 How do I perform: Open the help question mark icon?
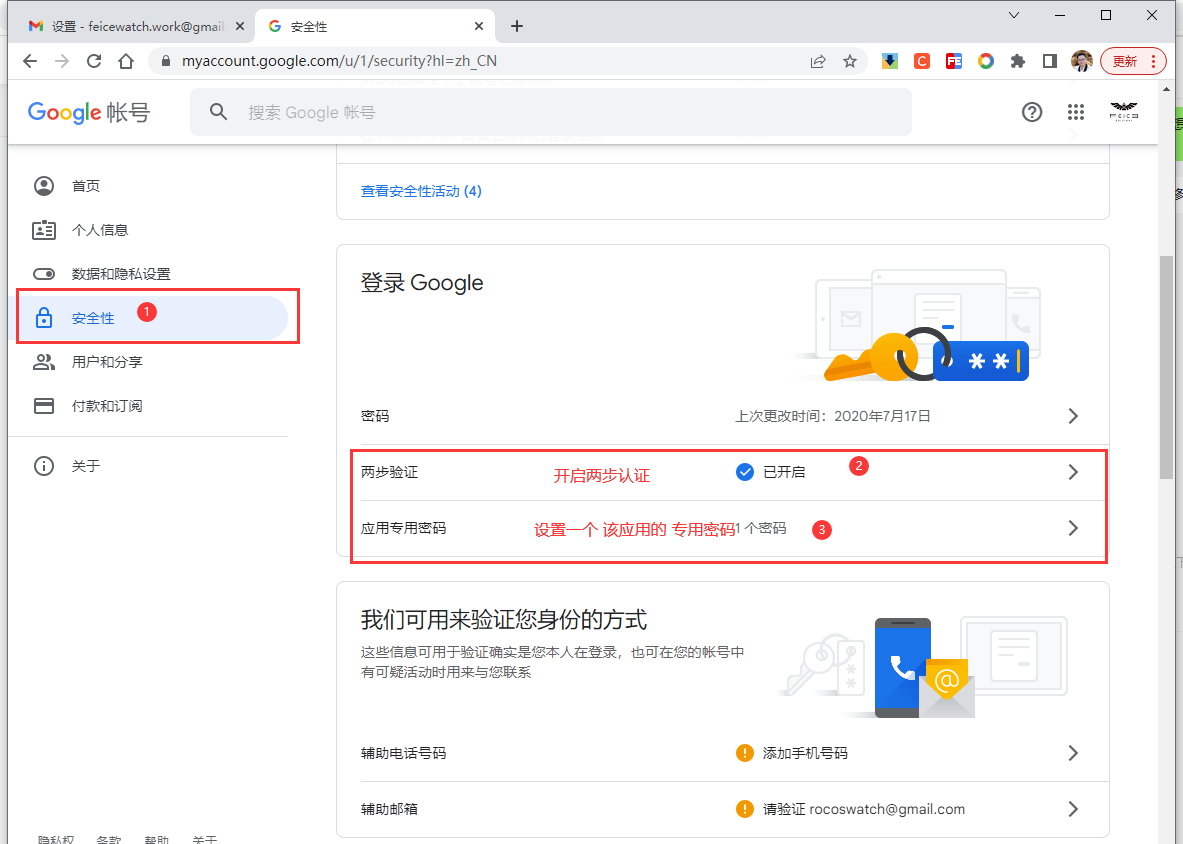(x=1032, y=112)
